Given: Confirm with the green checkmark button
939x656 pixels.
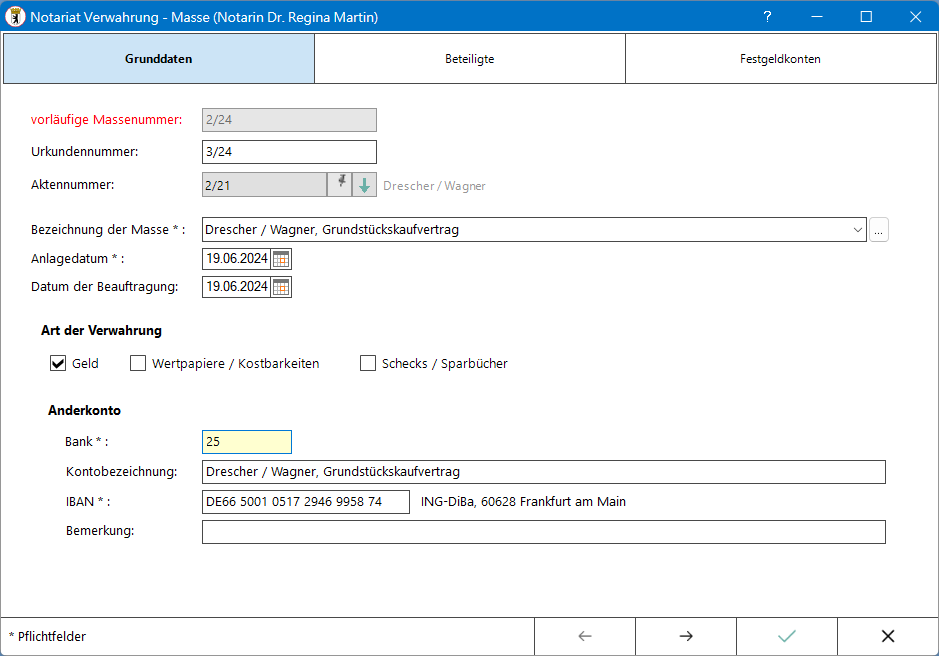Looking at the screenshot, I should (787, 636).
